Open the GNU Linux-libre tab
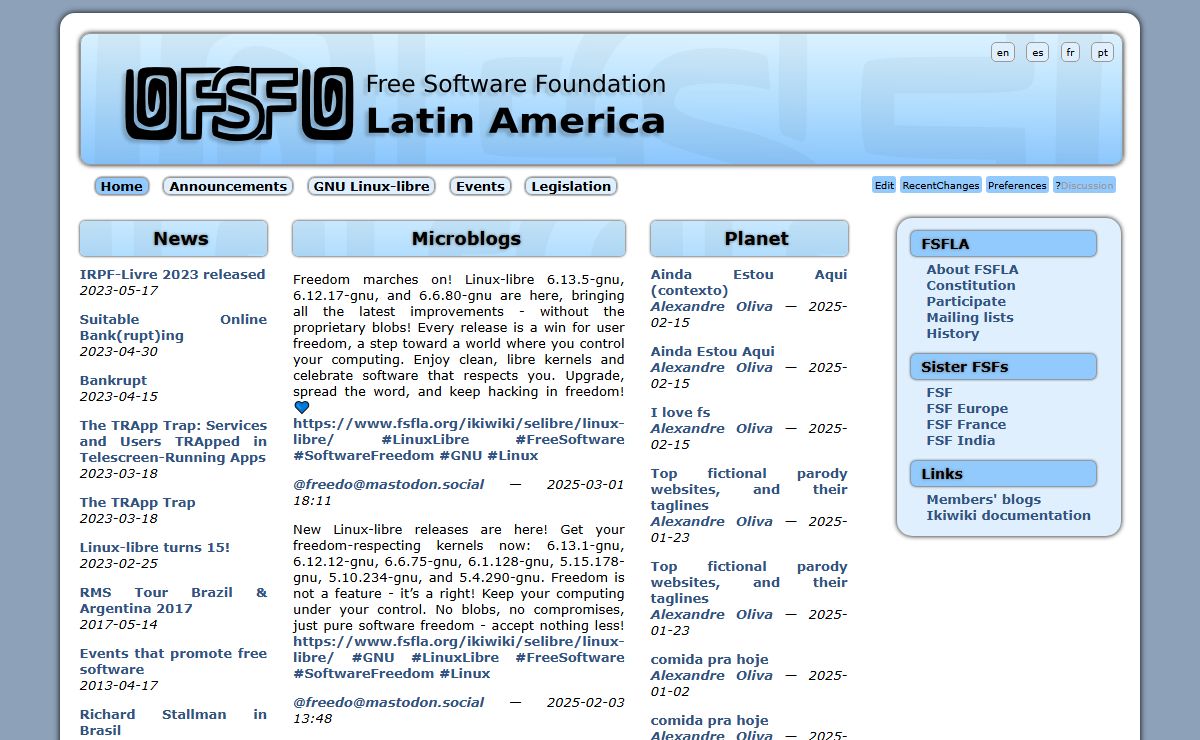The width and height of the screenshot is (1200, 740). click(371, 186)
